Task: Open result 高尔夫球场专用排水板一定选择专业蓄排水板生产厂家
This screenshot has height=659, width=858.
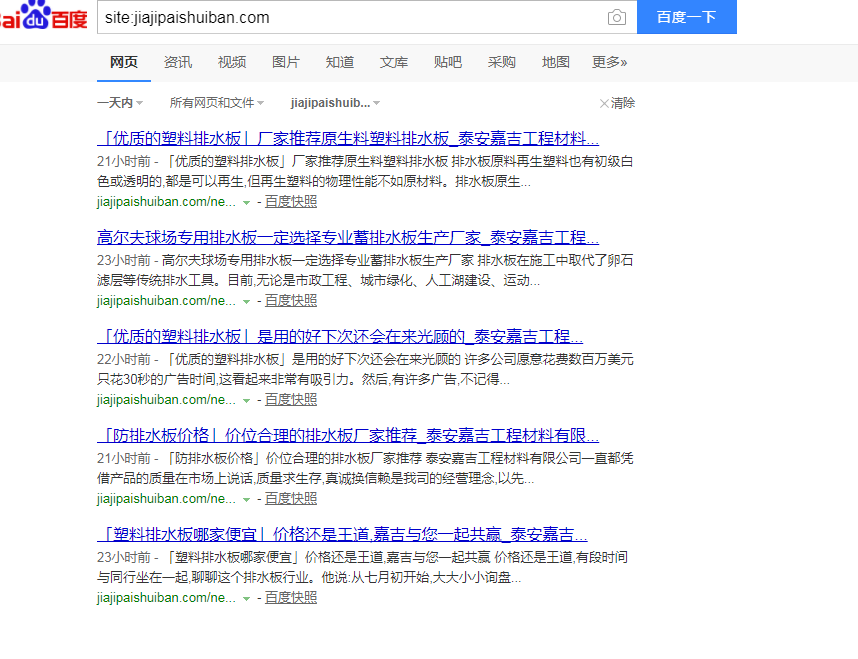Action: tap(348, 237)
